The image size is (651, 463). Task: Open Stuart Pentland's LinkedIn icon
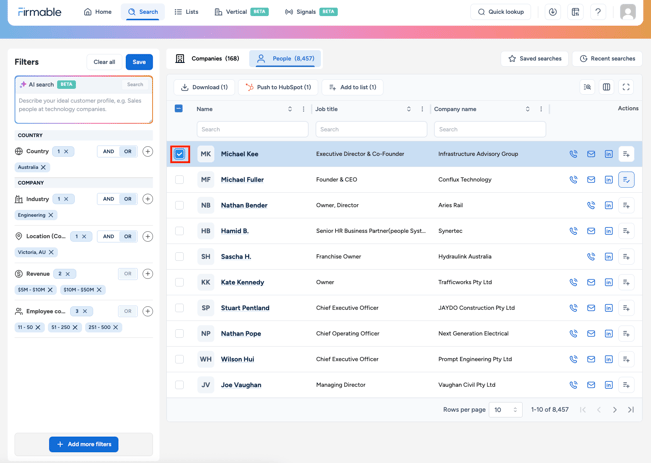609,308
